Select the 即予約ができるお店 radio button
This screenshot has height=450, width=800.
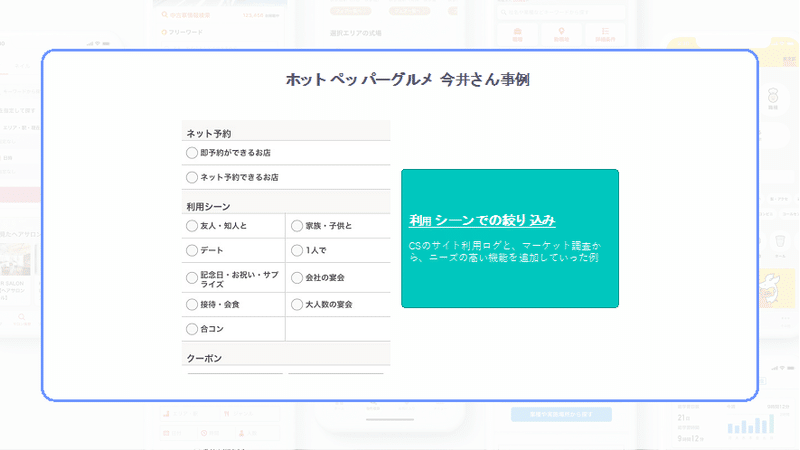tap(192, 153)
